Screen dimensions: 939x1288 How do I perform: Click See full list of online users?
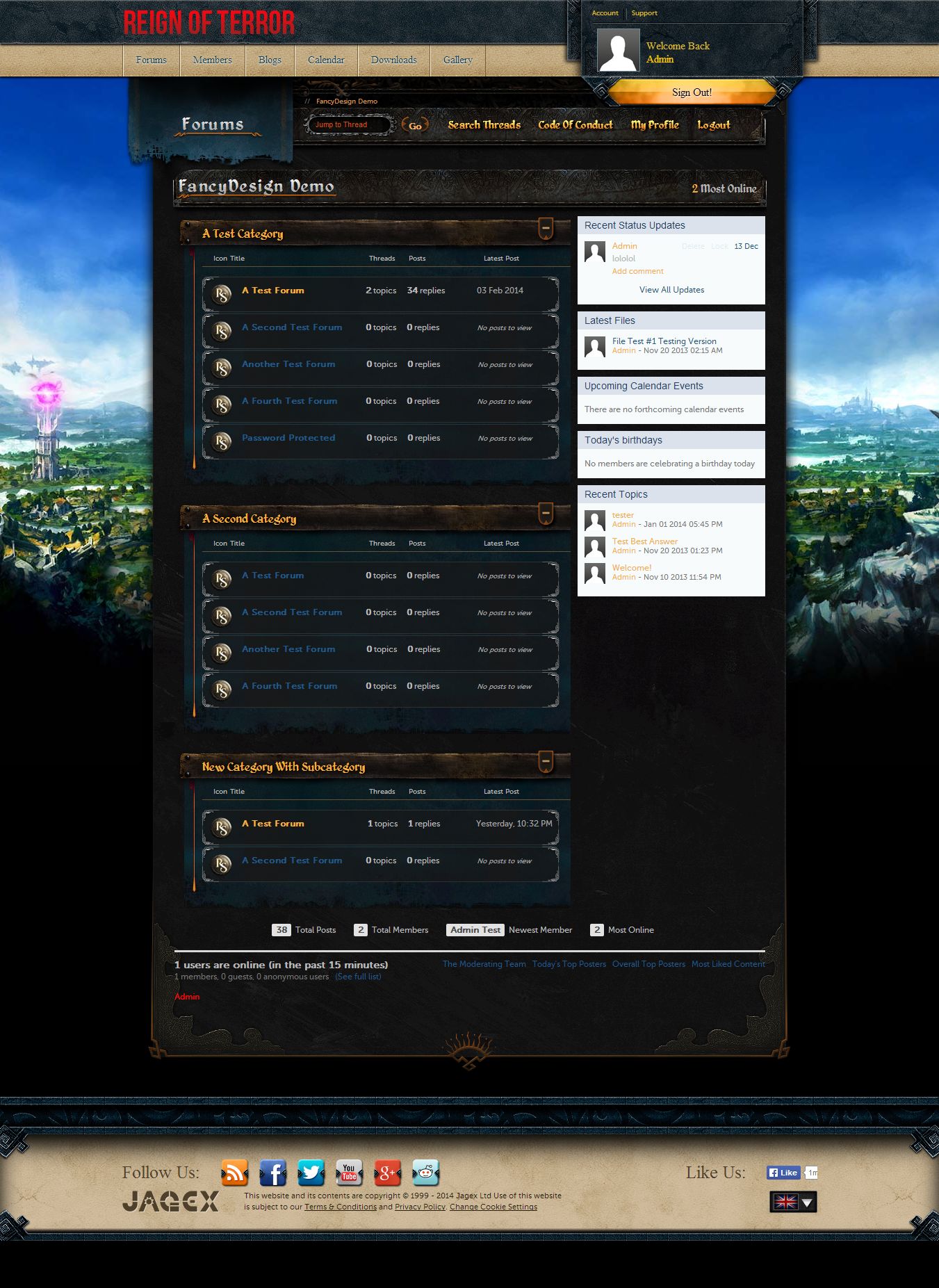click(x=358, y=977)
